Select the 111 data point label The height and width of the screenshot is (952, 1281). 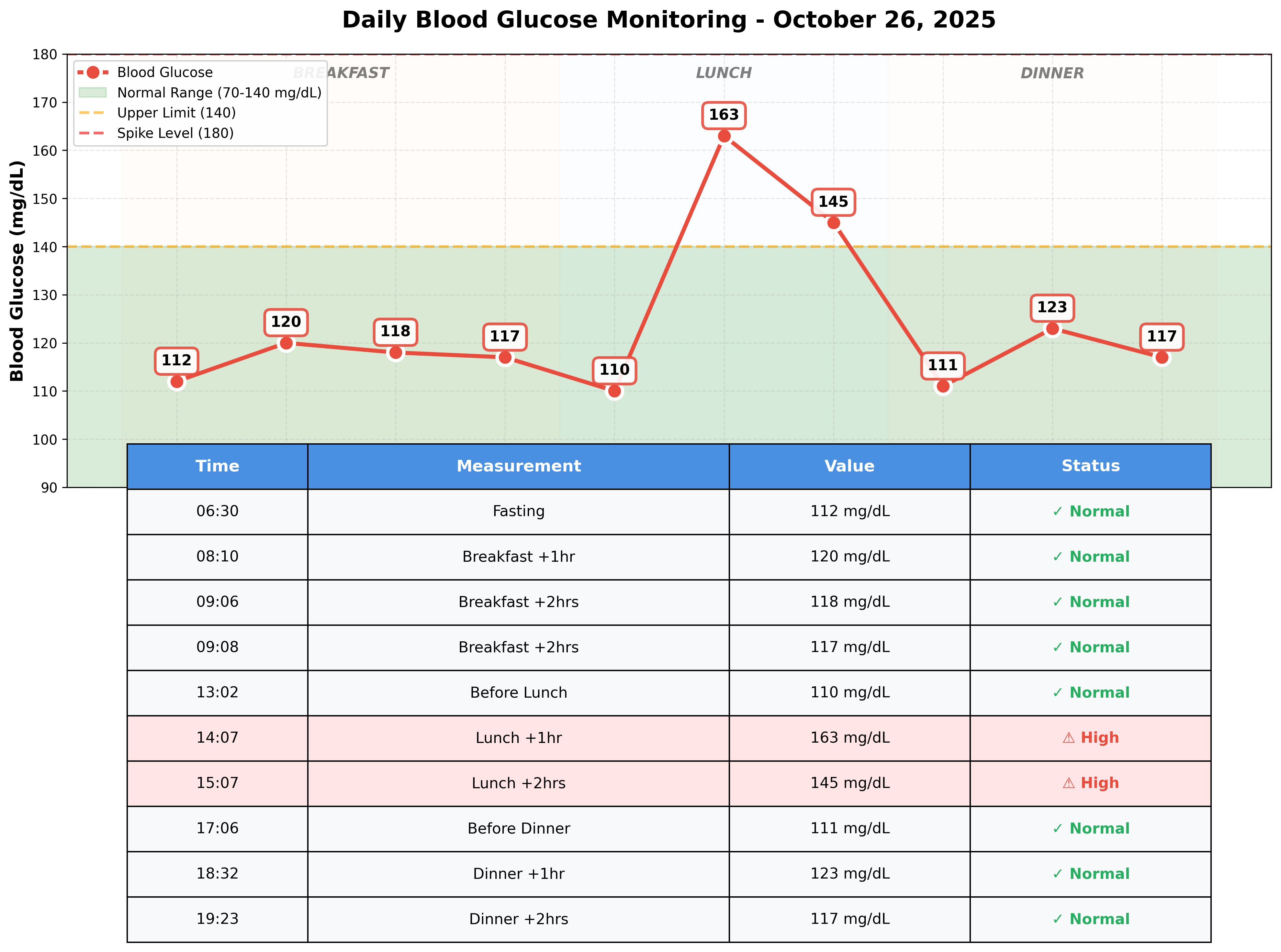pos(943,365)
